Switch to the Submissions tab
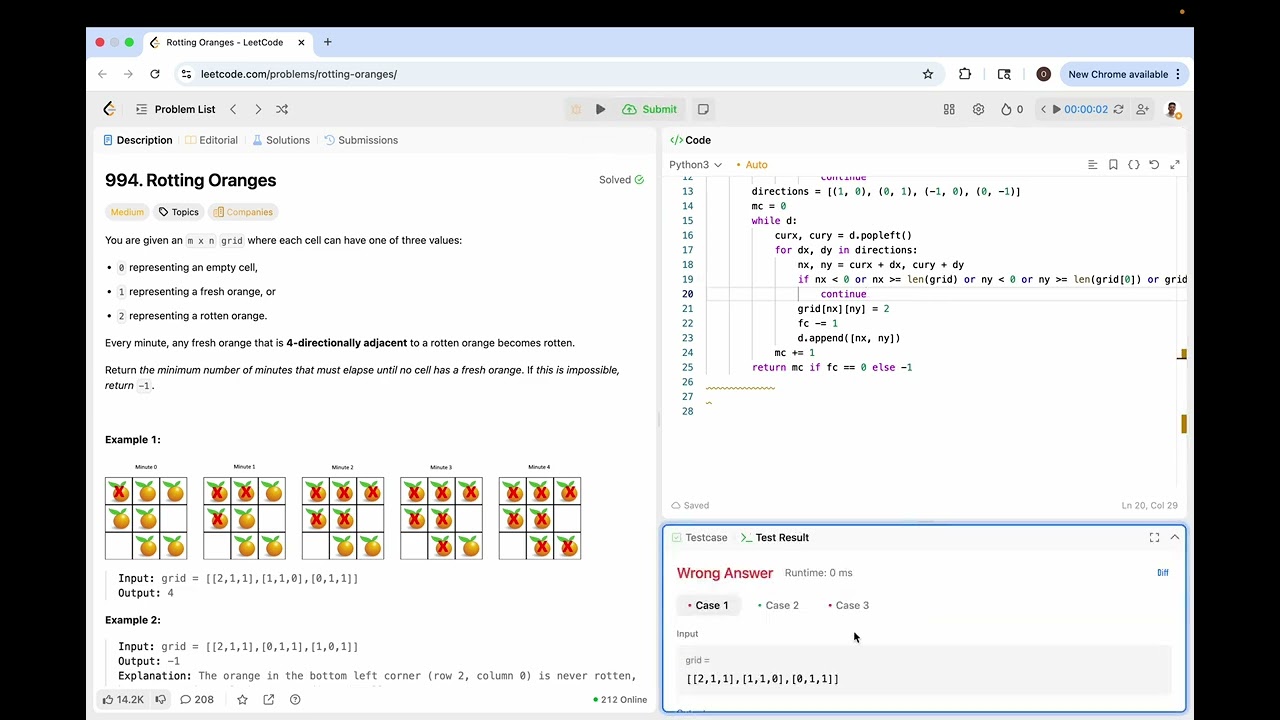The height and width of the screenshot is (720, 1280). click(361, 140)
